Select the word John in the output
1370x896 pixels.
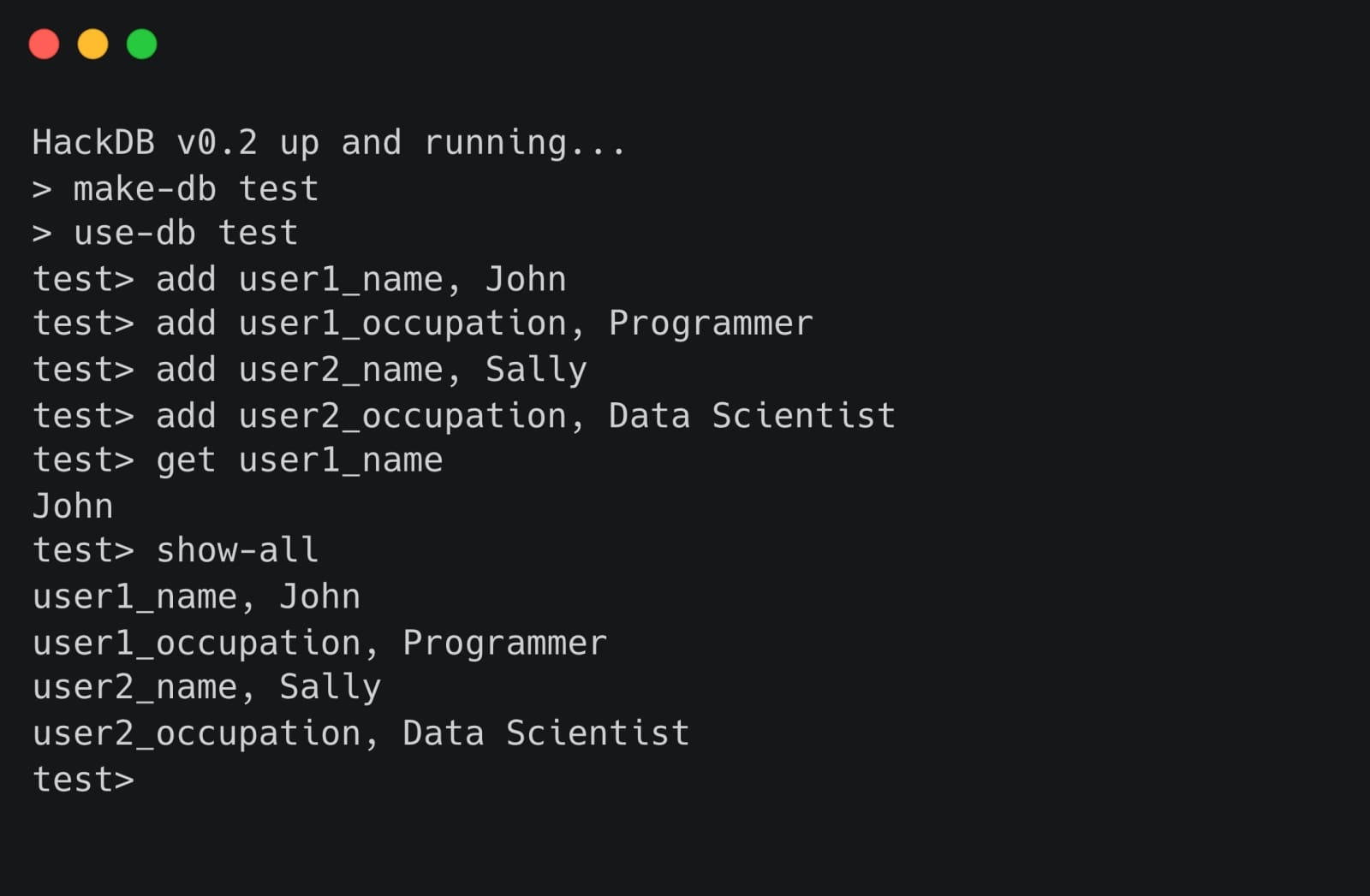[x=72, y=505]
